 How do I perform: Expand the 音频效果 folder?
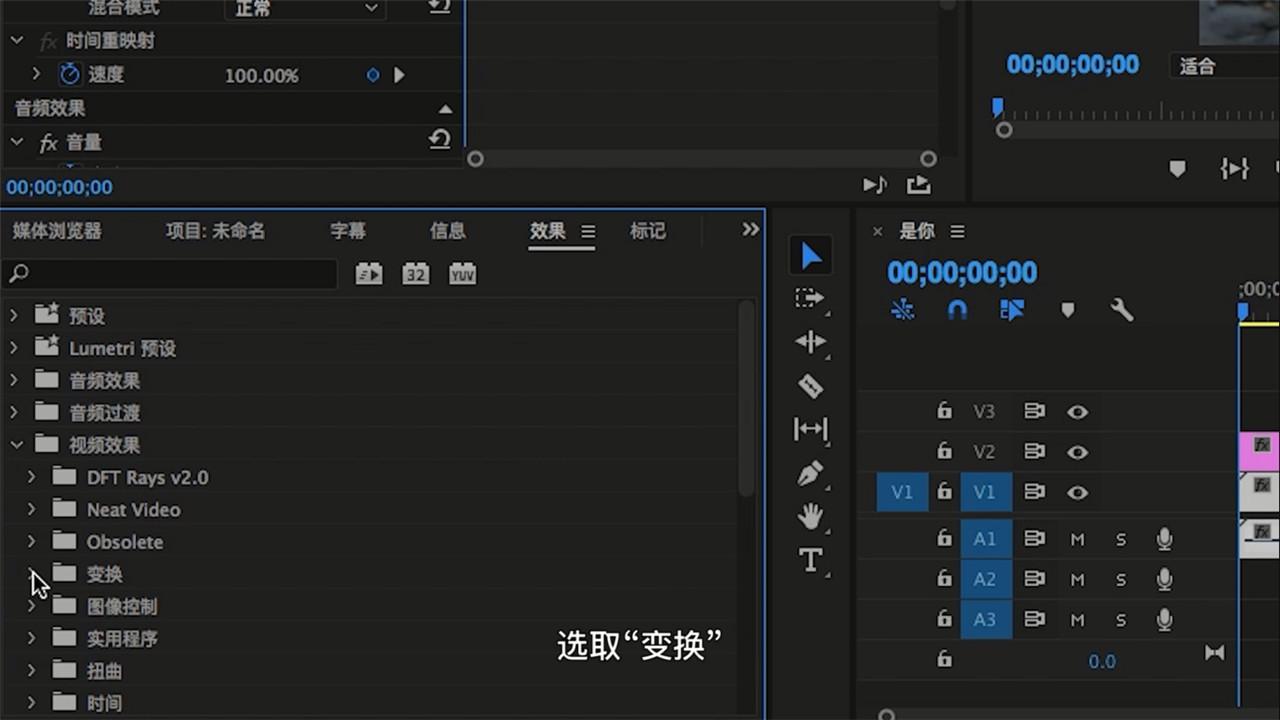14,380
